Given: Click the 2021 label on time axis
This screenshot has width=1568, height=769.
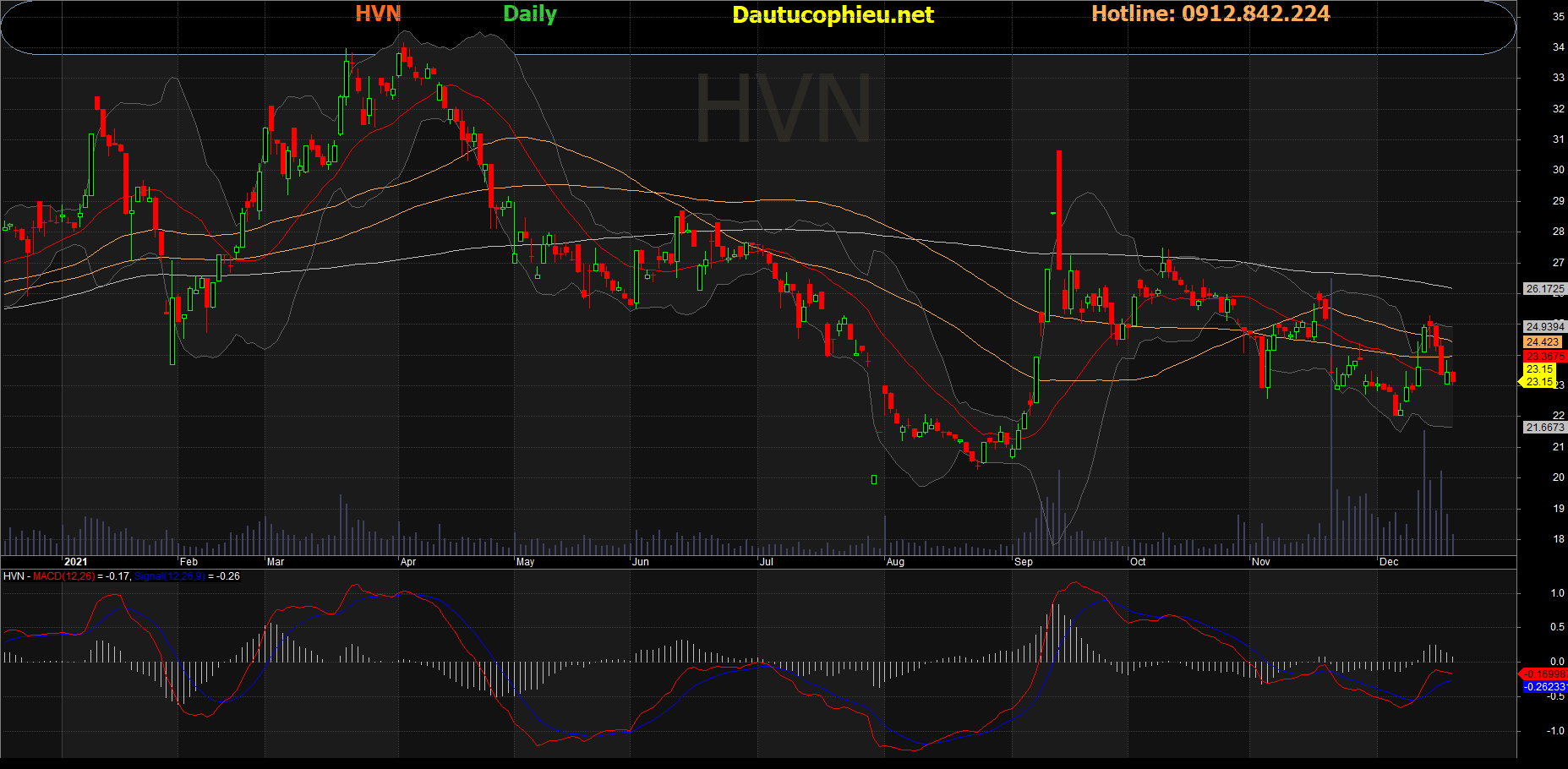Looking at the screenshot, I should [75, 562].
